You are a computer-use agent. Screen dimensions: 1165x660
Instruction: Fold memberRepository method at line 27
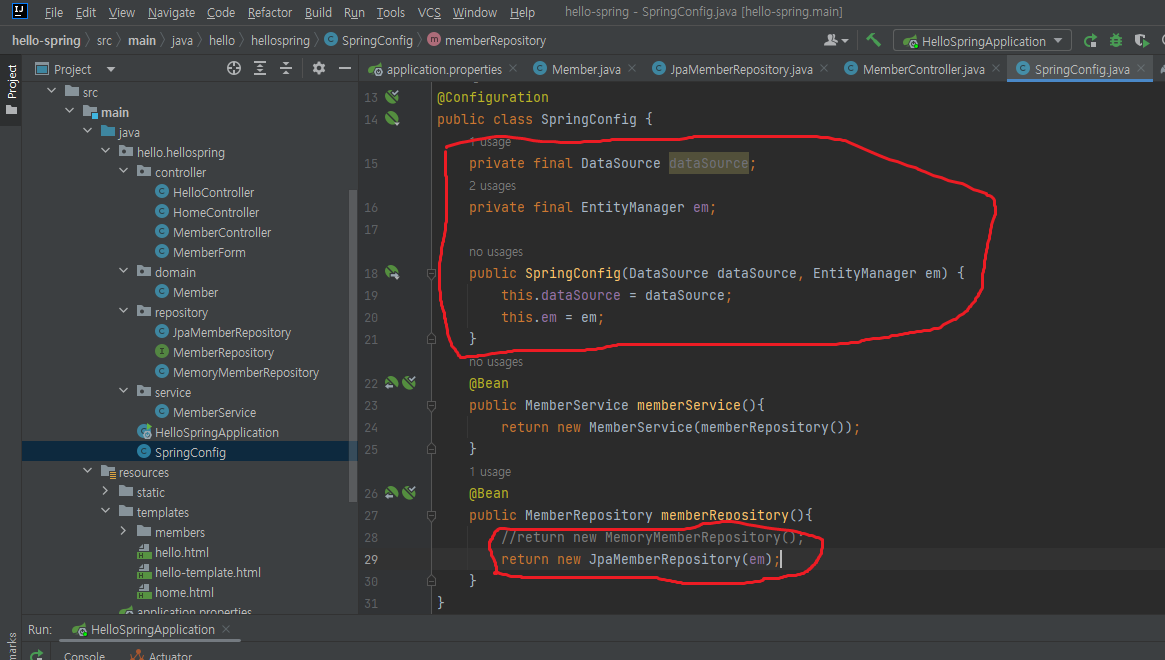click(431, 516)
